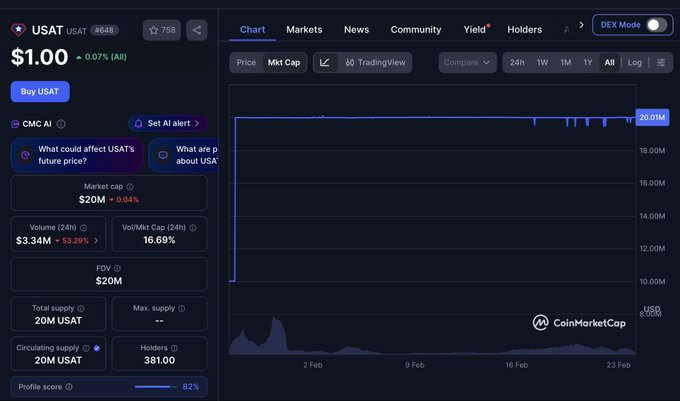The height and width of the screenshot is (401, 680).
Task: Click the candlestick icon beside TradingView
Action: click(350, 62)
